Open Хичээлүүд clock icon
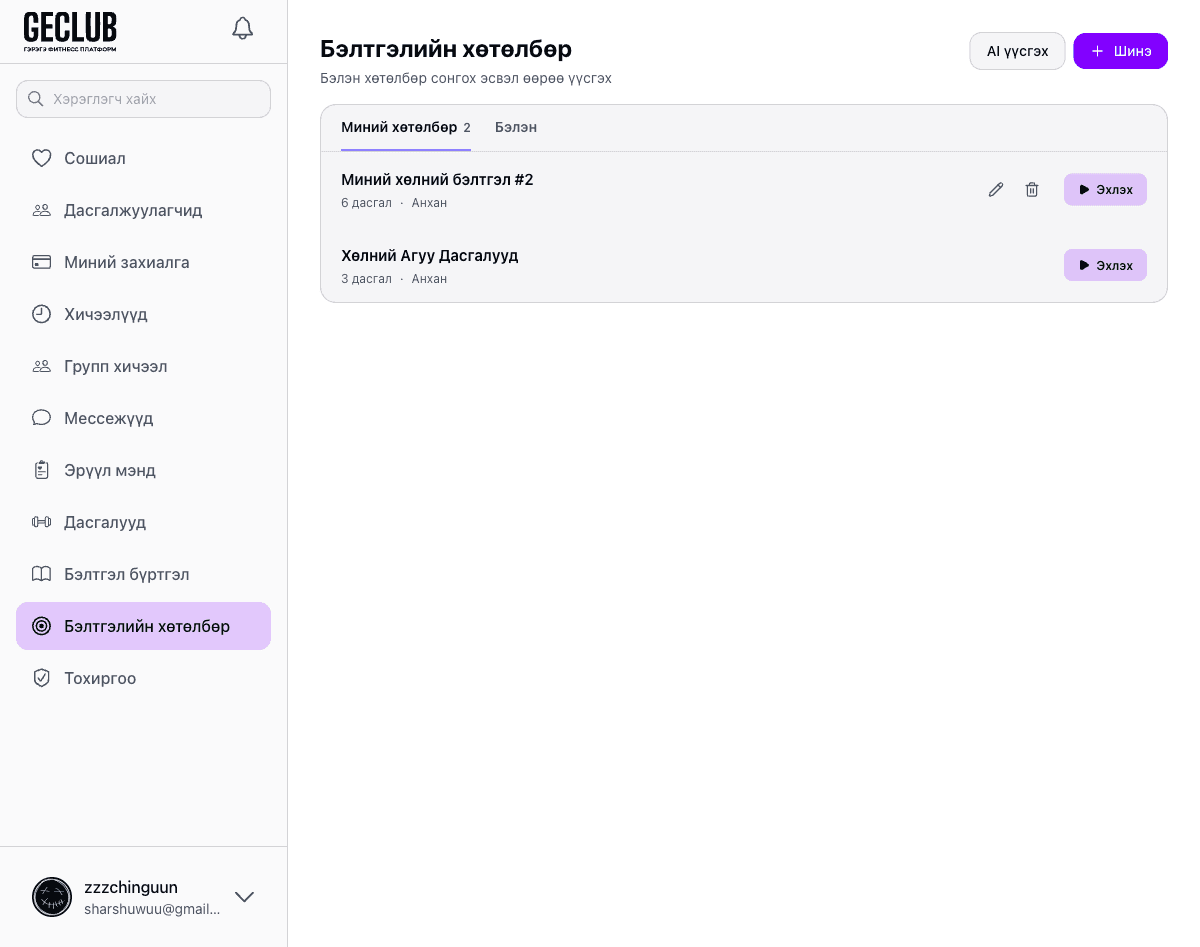The image size is (1200, 947). point(41,314)
